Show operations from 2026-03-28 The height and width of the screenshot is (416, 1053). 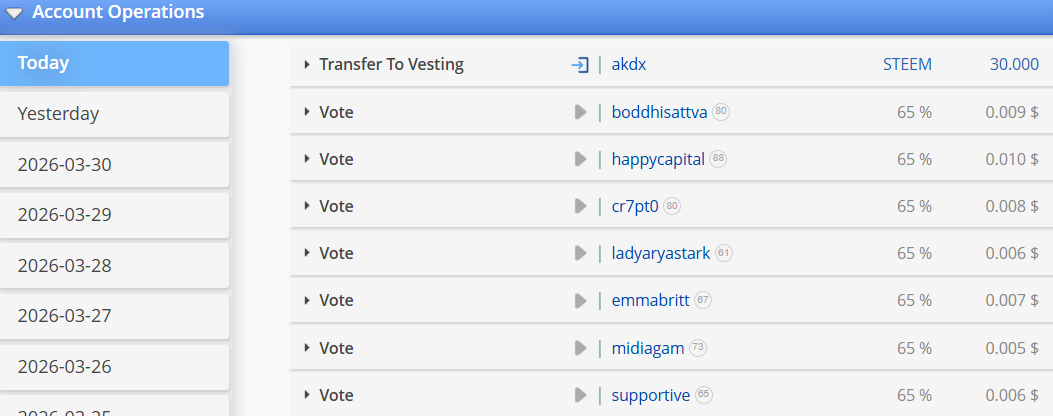pos(114,266)
